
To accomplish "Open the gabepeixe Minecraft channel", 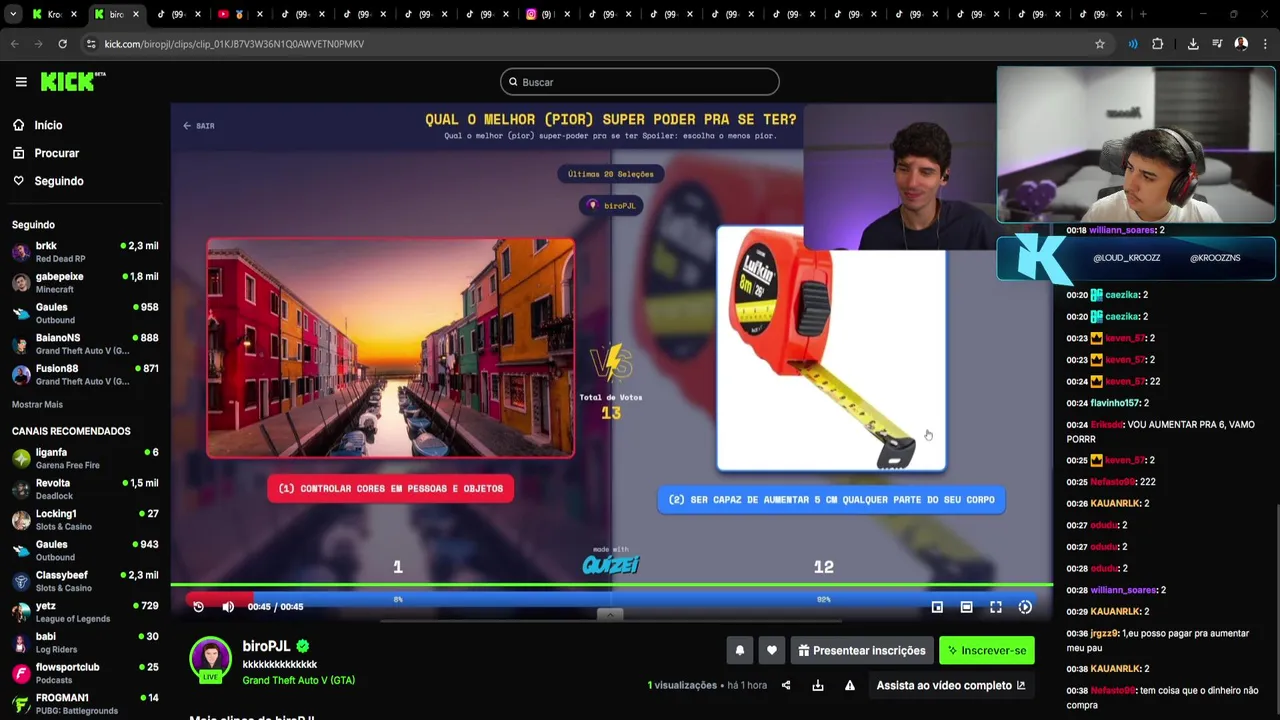I will click(x=84, y=283).
